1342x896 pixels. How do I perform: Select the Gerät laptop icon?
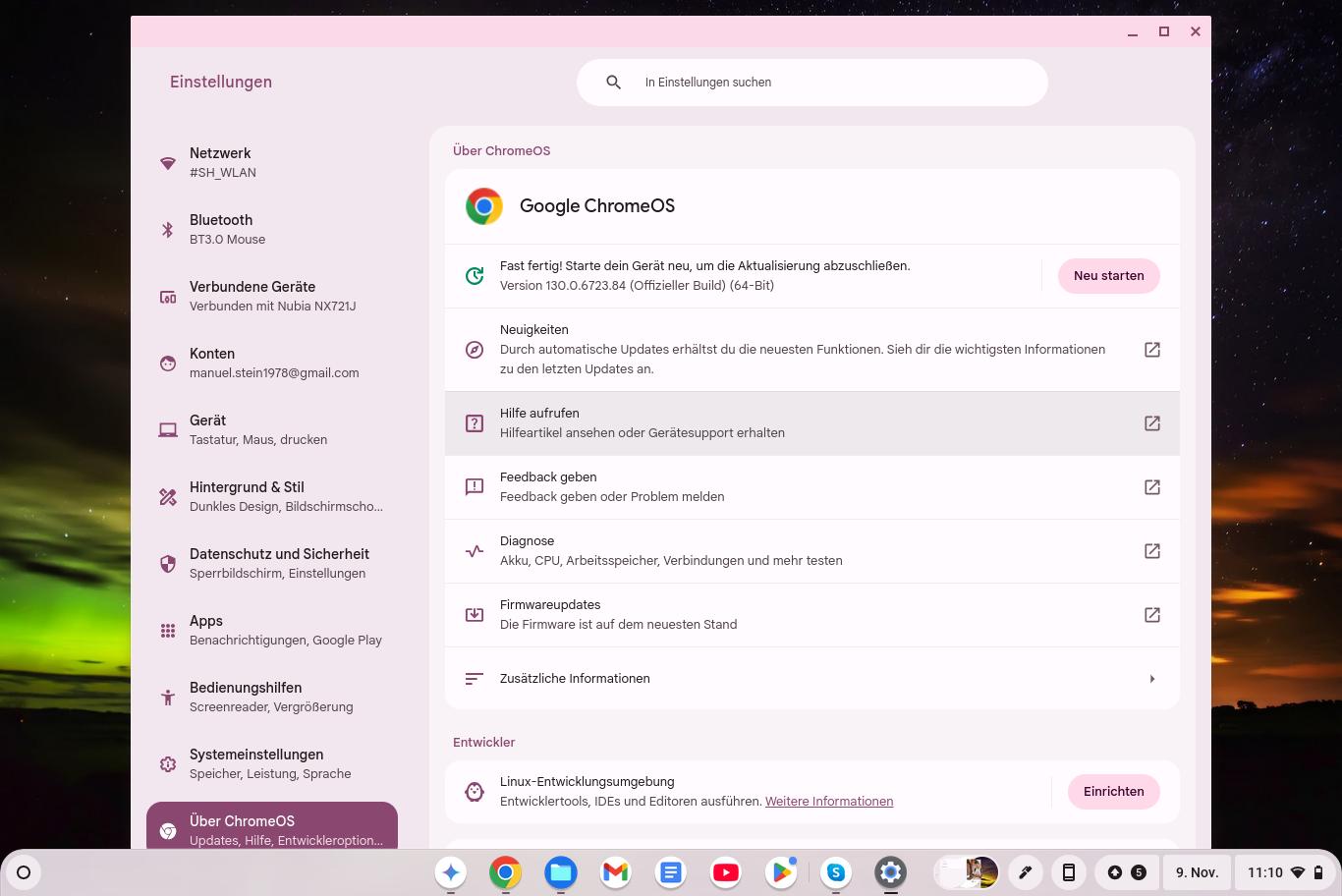pyautogui.click(x=168, y=430)
